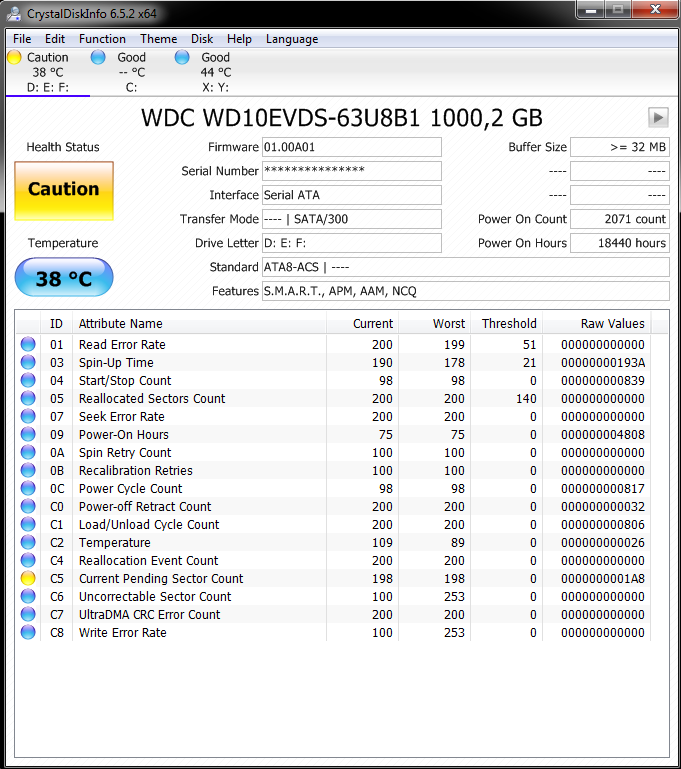The image size is (681, 769).
Task: Minimize the CrystalDiskInfo window
Action: tap(591, 10)
